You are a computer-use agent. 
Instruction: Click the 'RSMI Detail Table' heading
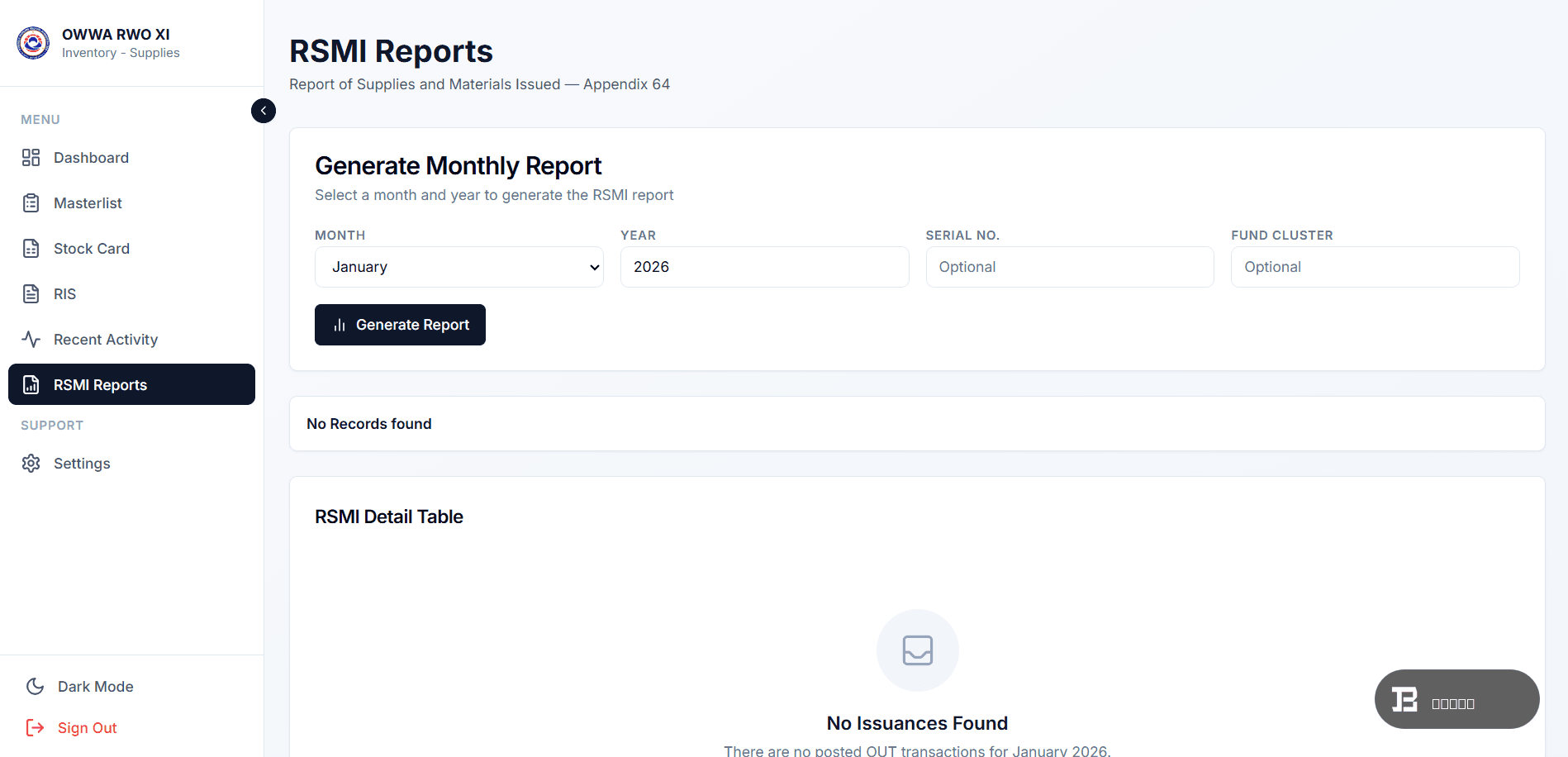tap(389, 517)
